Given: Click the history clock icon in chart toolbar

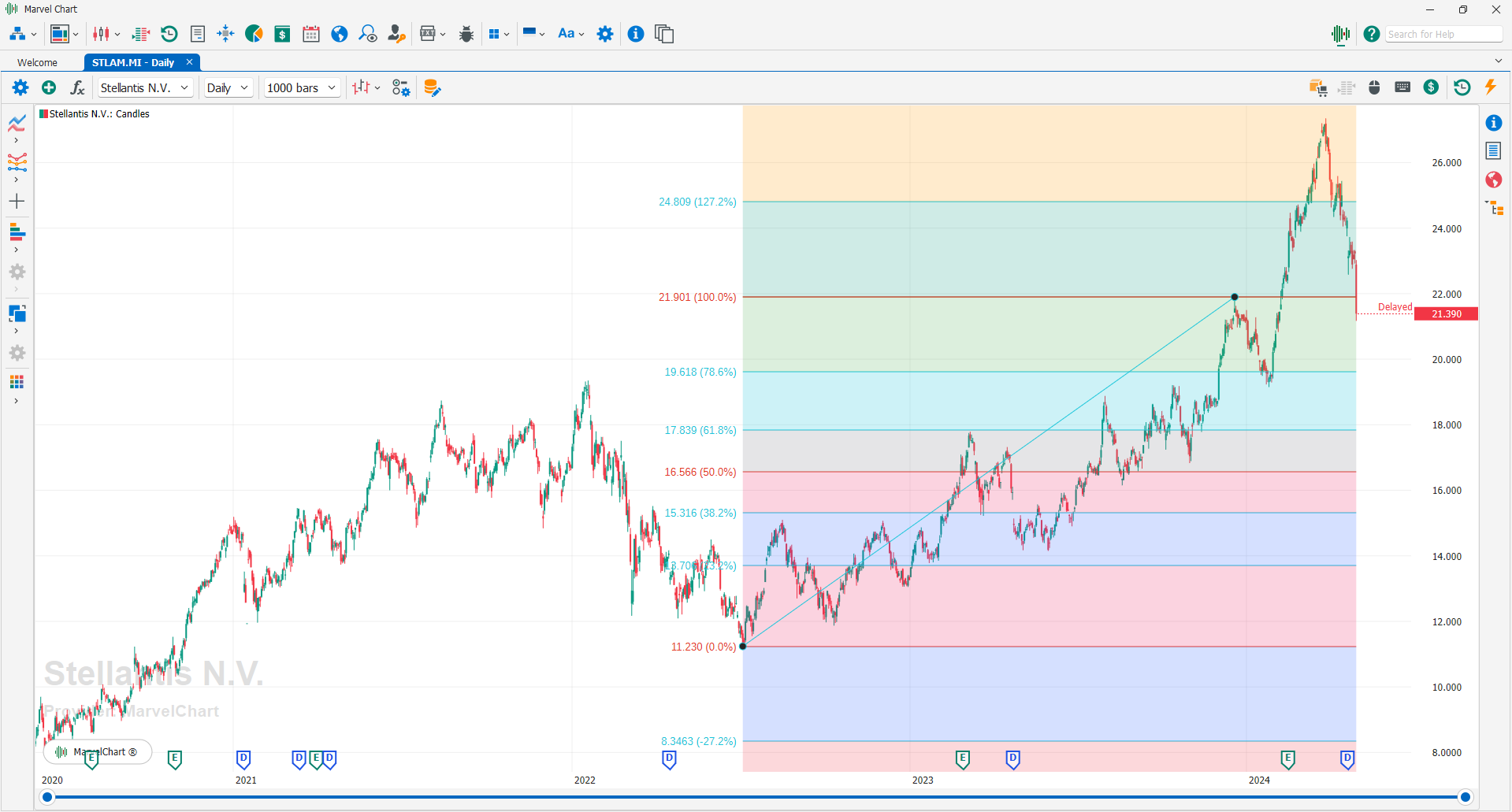Looking at the screenshot, I should [x=1462, y=87].
